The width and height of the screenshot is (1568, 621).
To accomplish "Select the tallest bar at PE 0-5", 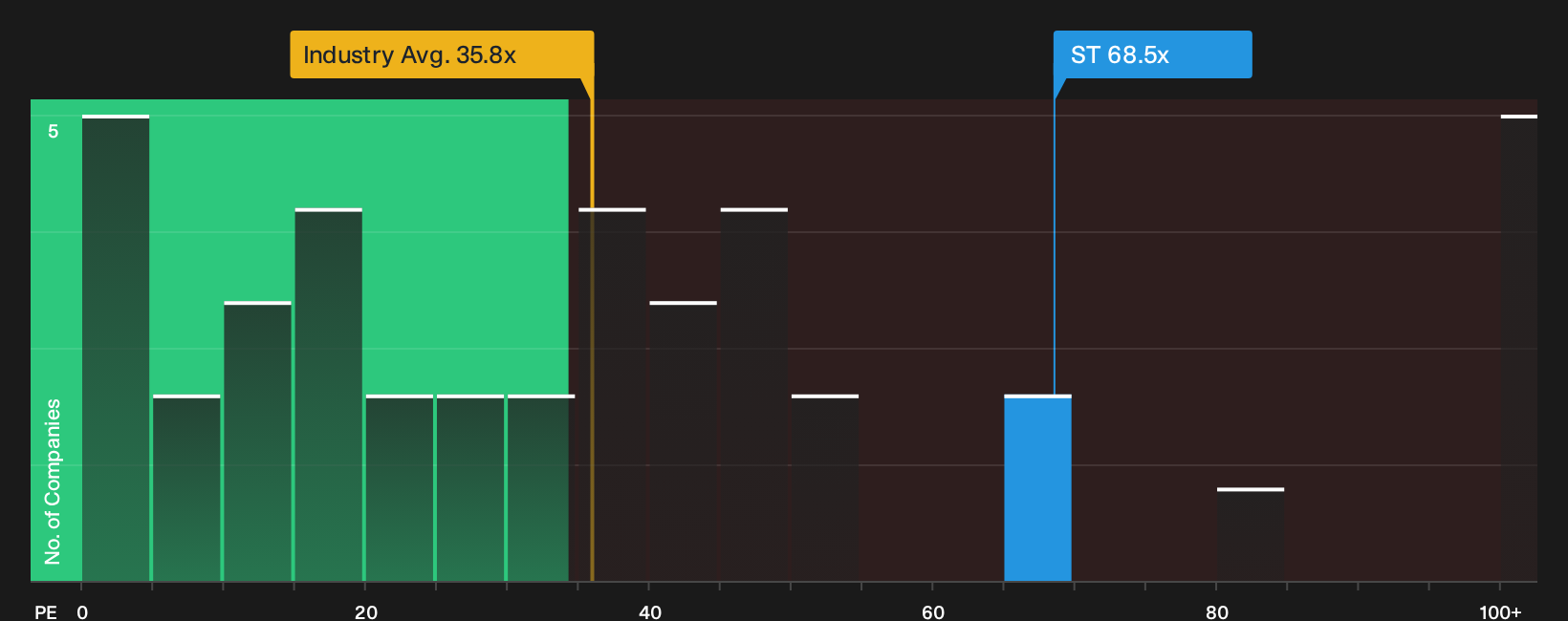I will coord(116,348).
